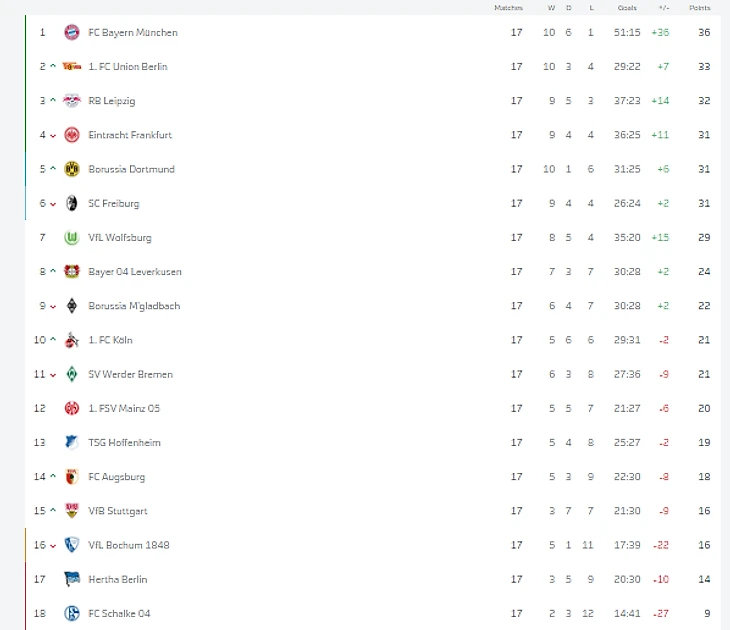Open the Eintracht Frankfurt team link

(130, 135)
